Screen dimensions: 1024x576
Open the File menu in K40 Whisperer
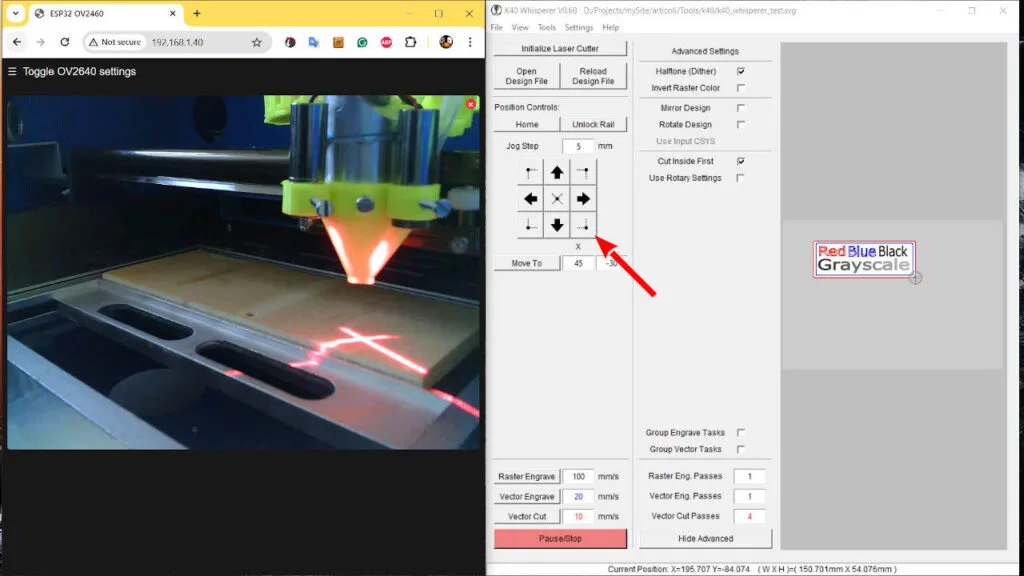pyautogui.click(x=495, y=27)
